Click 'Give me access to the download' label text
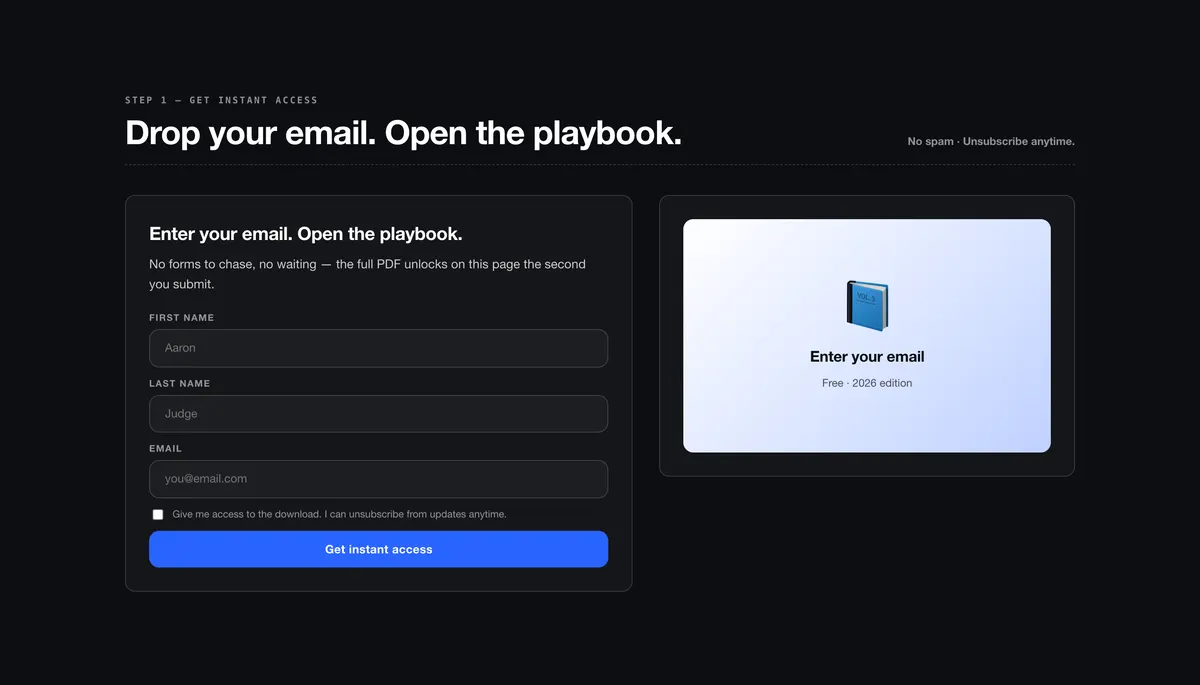 point(339,514)
